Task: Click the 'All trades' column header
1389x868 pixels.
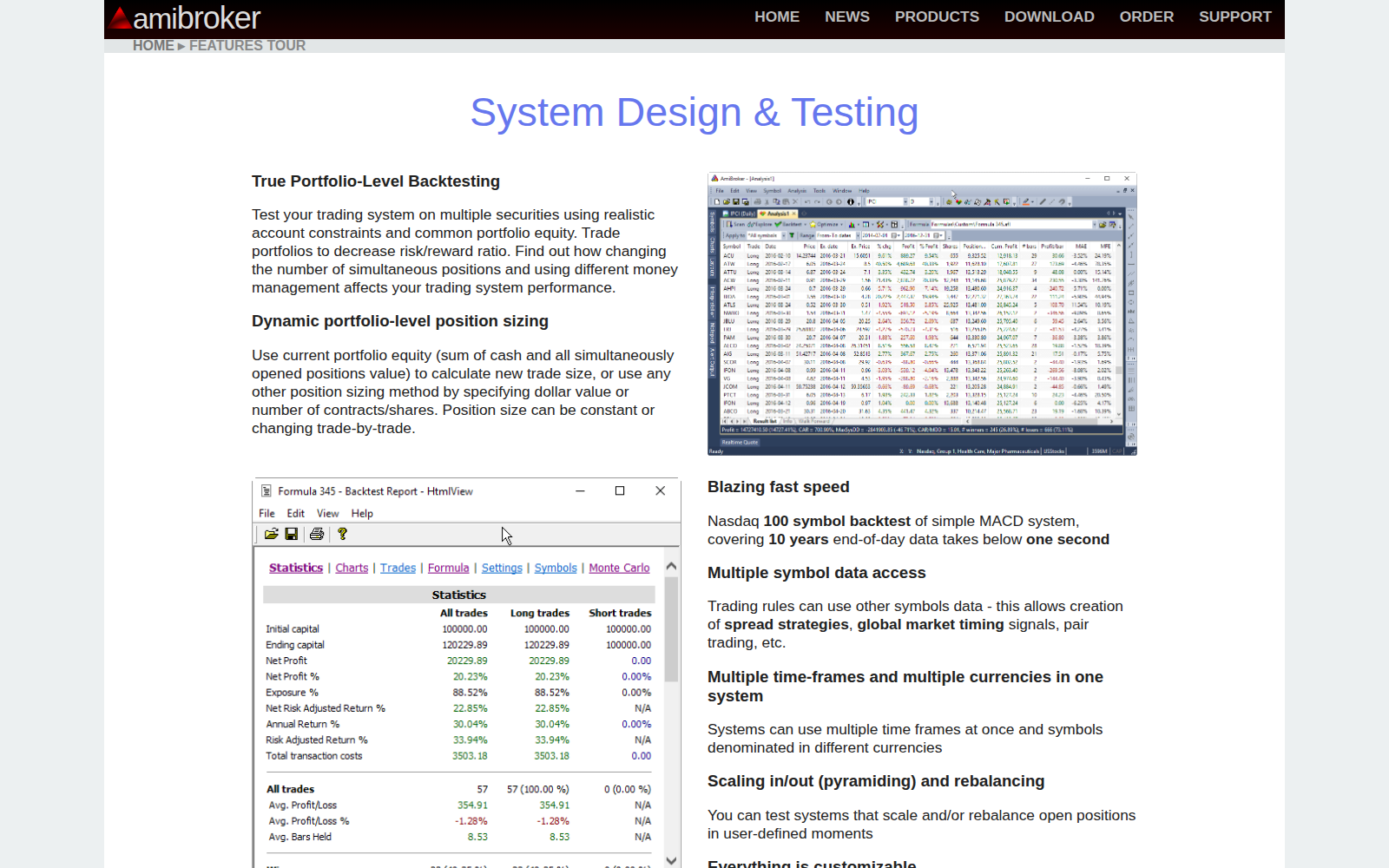Action: point(464,613)
